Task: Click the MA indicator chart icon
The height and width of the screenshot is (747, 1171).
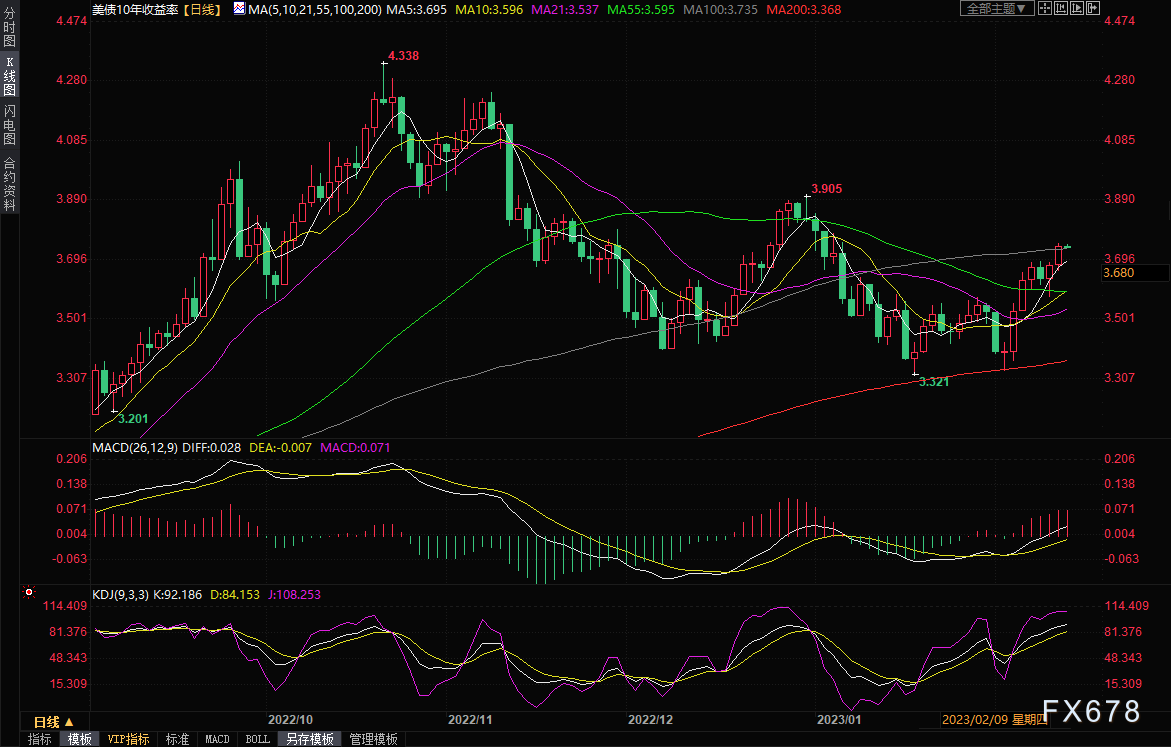Action: click(x=239, y=9)
